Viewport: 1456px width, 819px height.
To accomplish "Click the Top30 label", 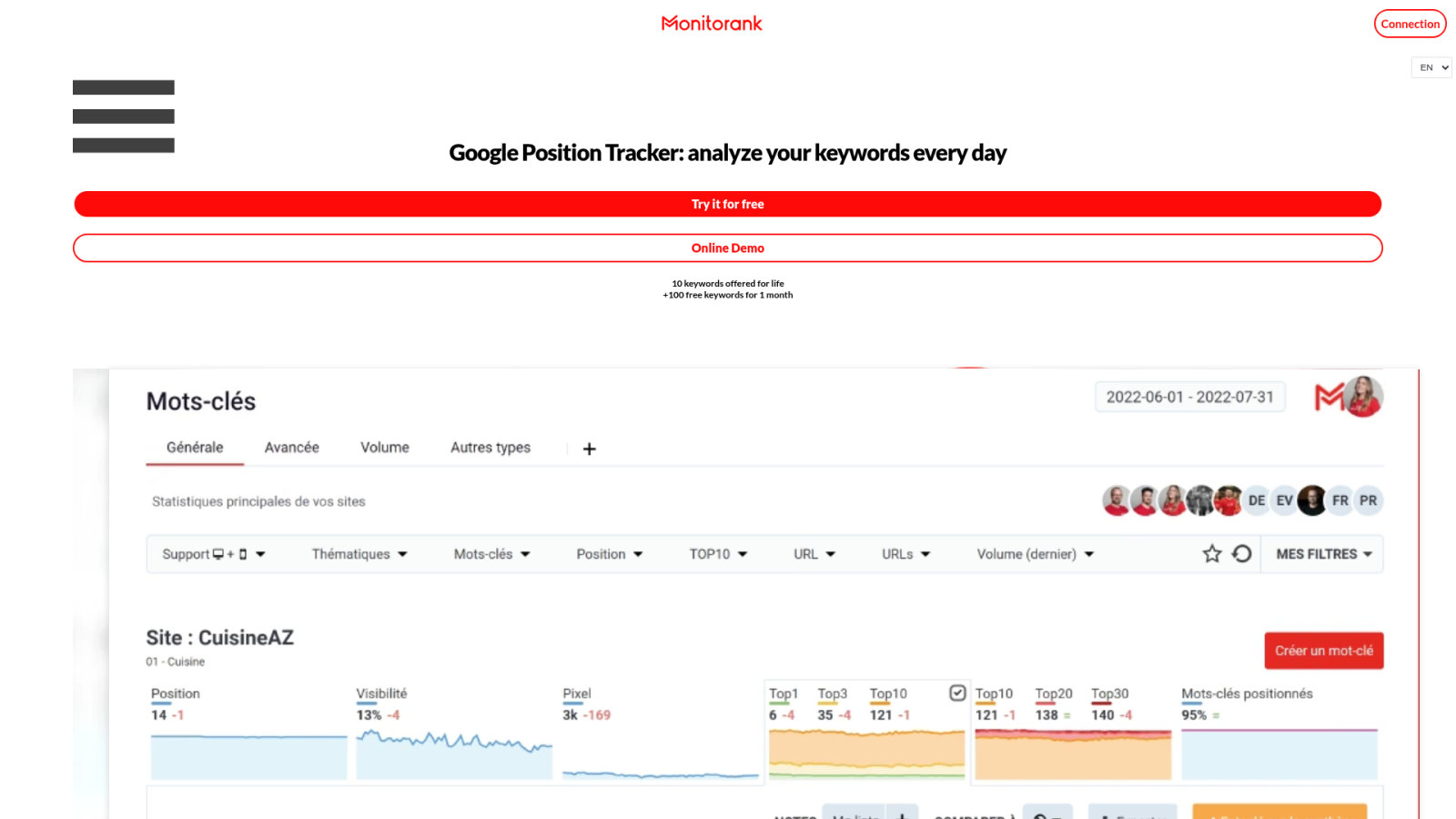I will (x=1110, y=693).
